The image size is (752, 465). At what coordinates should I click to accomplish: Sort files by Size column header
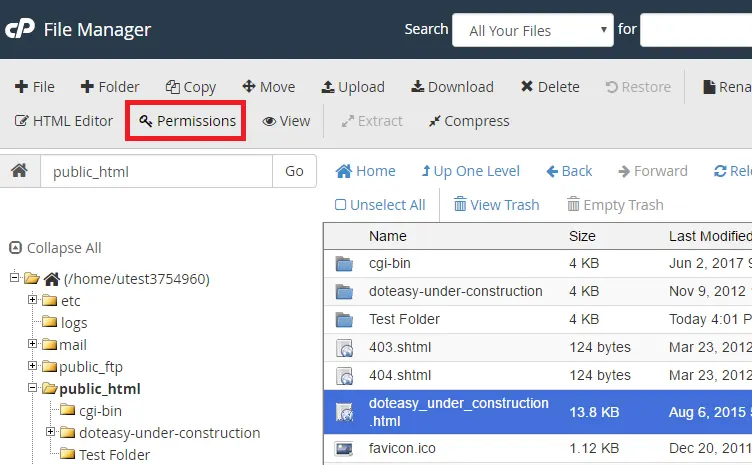coord(582,237)
